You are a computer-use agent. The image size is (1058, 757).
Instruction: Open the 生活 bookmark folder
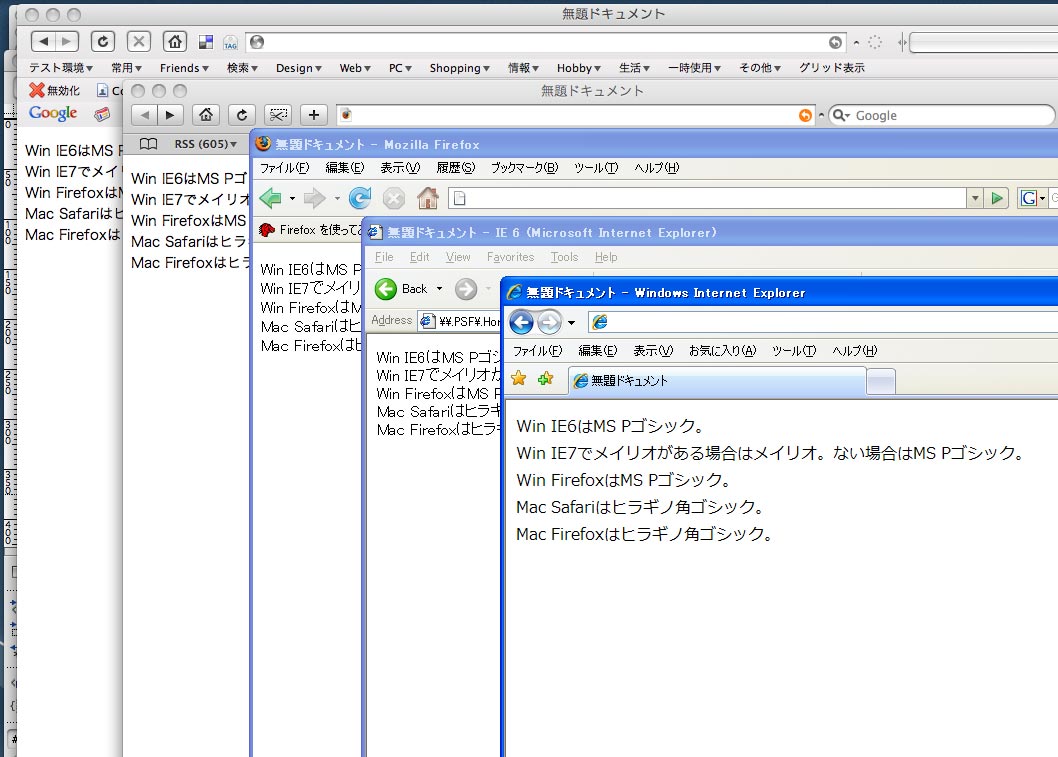tap(634, 67)
